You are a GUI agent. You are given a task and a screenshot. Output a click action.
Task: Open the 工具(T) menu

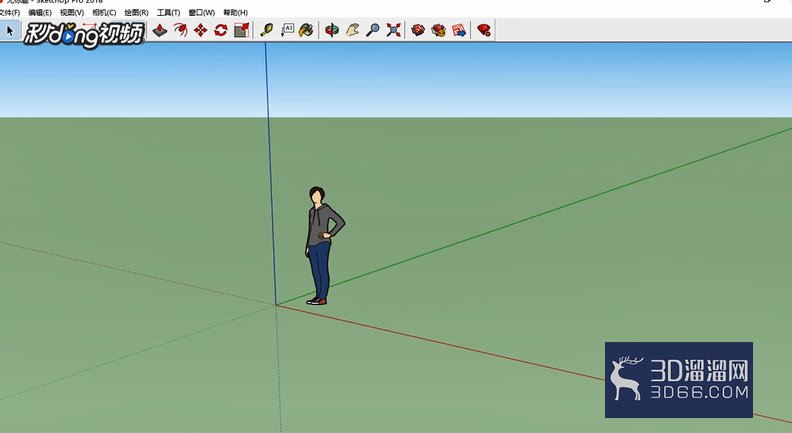pos(168,13)
